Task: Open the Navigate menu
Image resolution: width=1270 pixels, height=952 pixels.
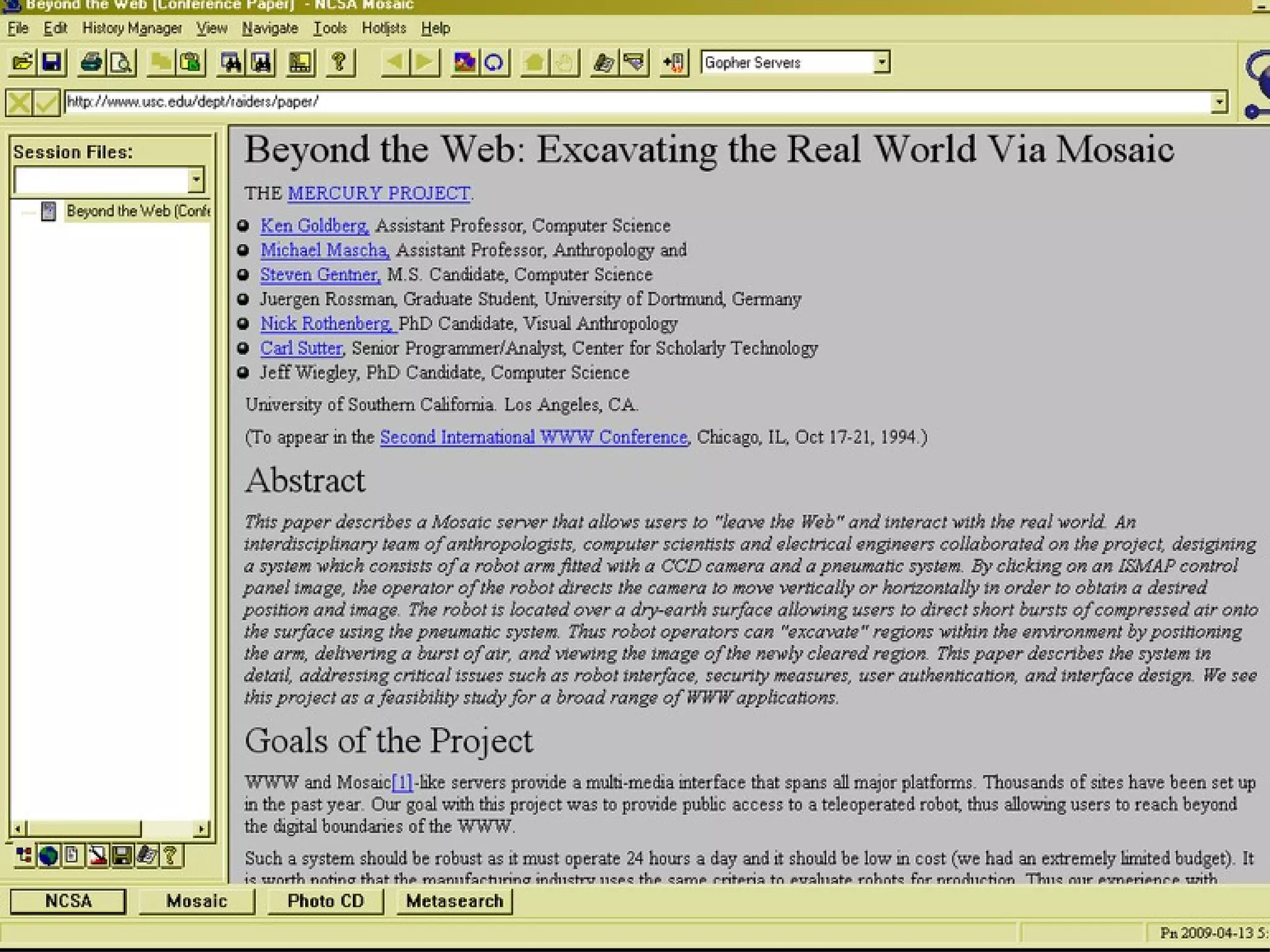Action: [270, 28]
